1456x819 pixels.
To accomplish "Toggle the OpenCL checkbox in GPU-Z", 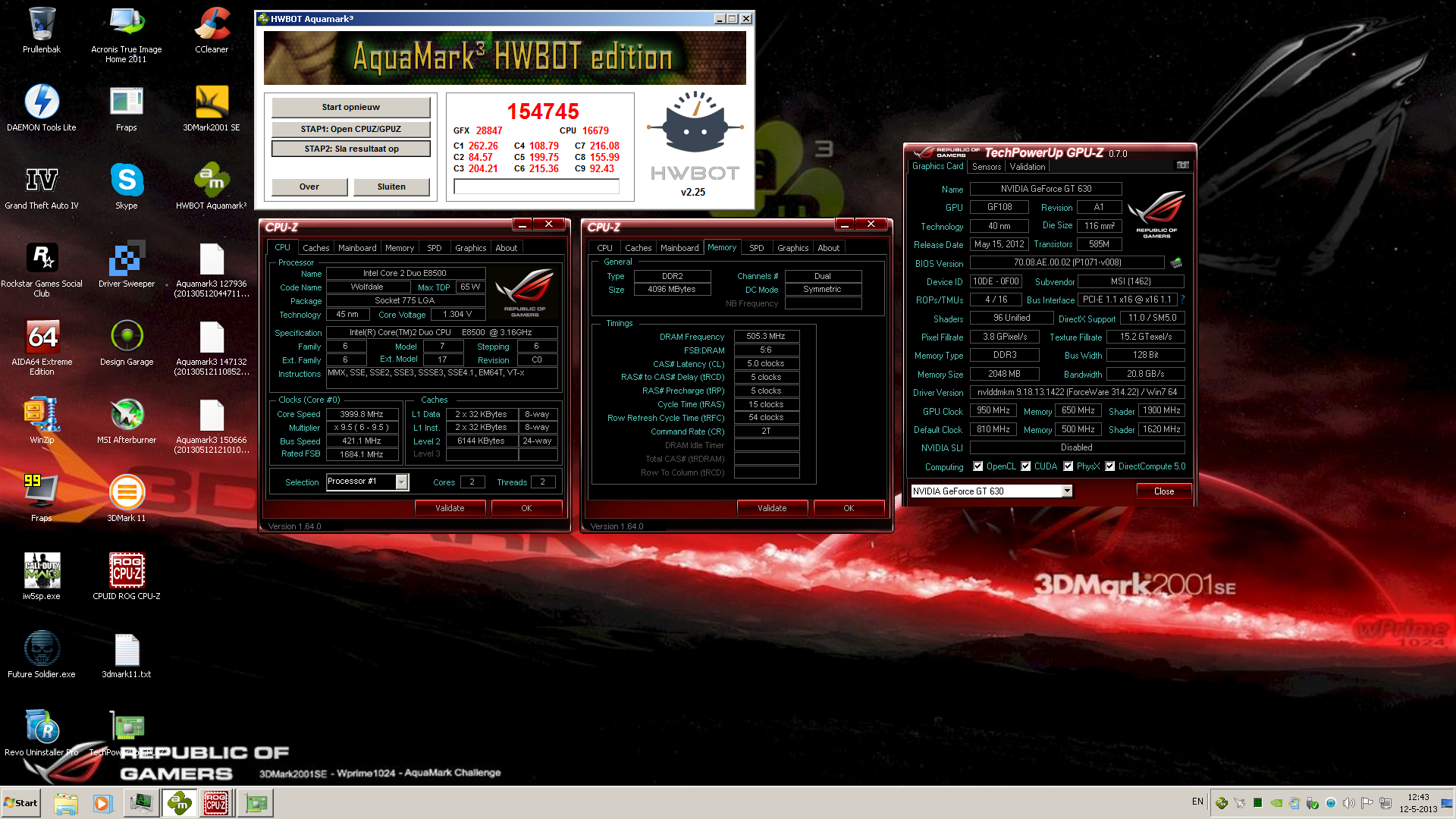I will [978, 466].
